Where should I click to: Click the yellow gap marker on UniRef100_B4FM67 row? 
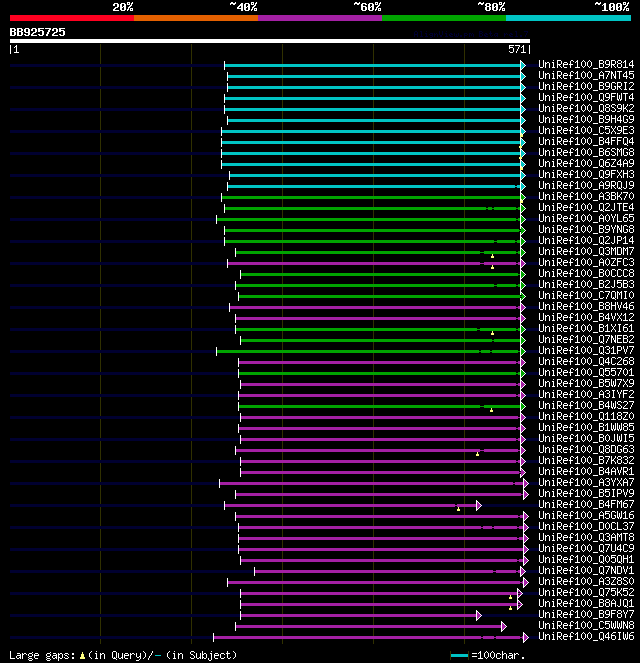pos(458,509)
